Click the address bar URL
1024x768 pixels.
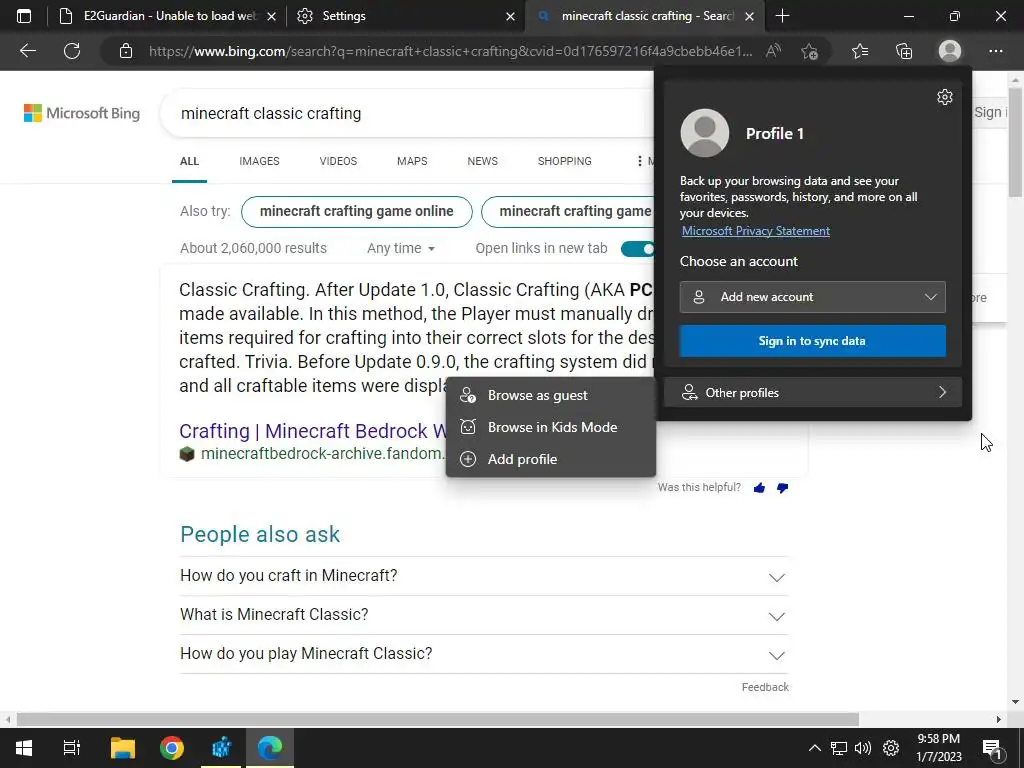click(x=451, y=51)
